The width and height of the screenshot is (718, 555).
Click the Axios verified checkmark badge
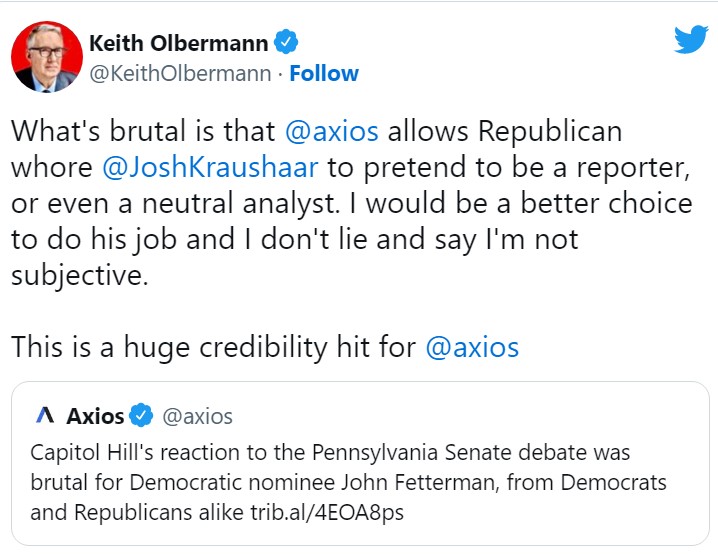[x=141, y=415]
